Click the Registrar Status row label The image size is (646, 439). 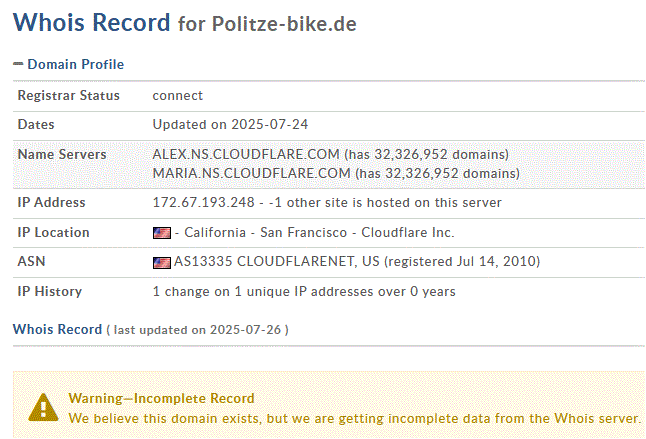[x=69, y=96]
